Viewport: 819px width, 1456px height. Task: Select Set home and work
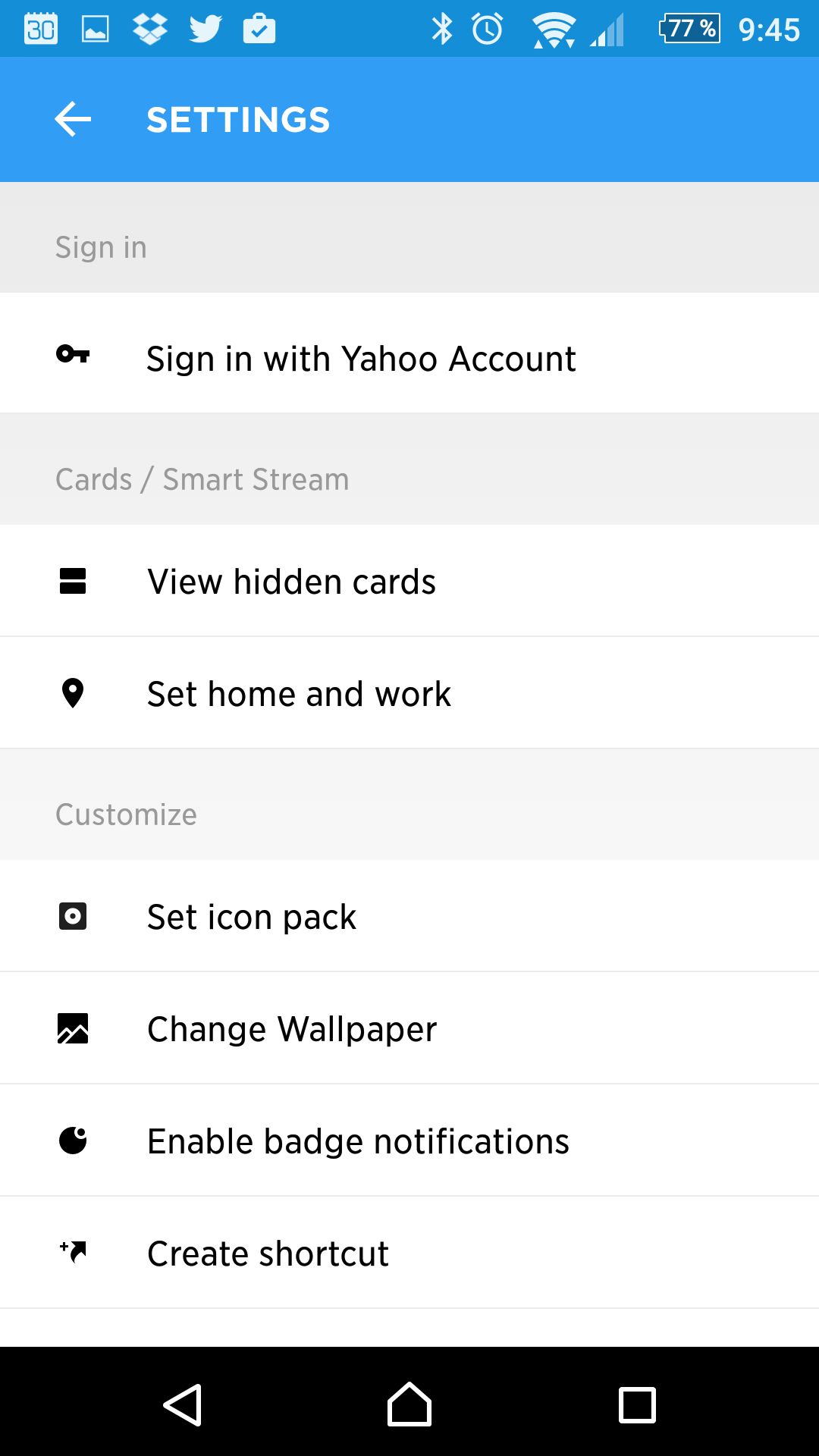point(409,693)
